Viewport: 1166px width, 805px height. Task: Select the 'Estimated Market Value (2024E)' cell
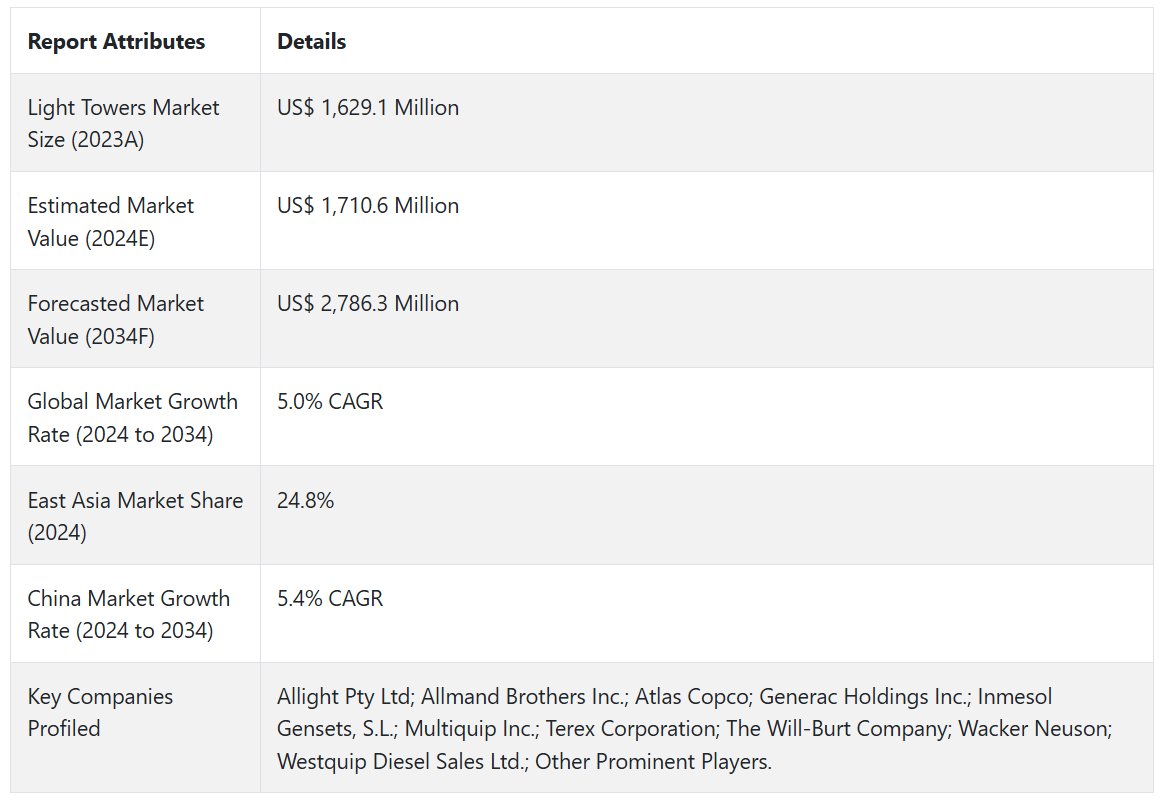[111, 221]
